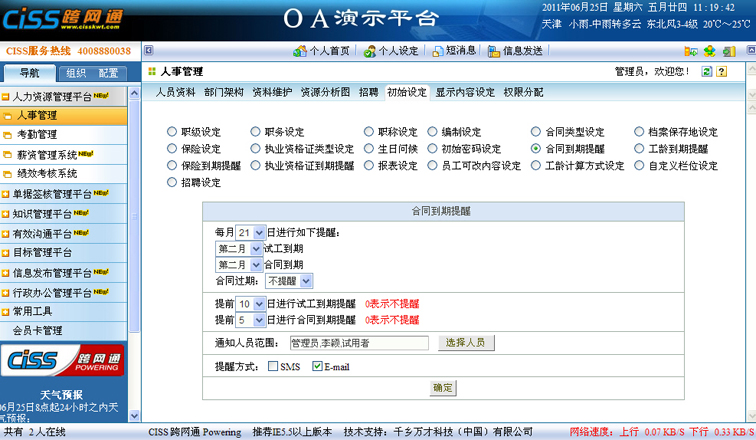The image size is (756, 440).
Task: Click the green refresh icon beside the welcome text
Action: (x=707, y=72)
